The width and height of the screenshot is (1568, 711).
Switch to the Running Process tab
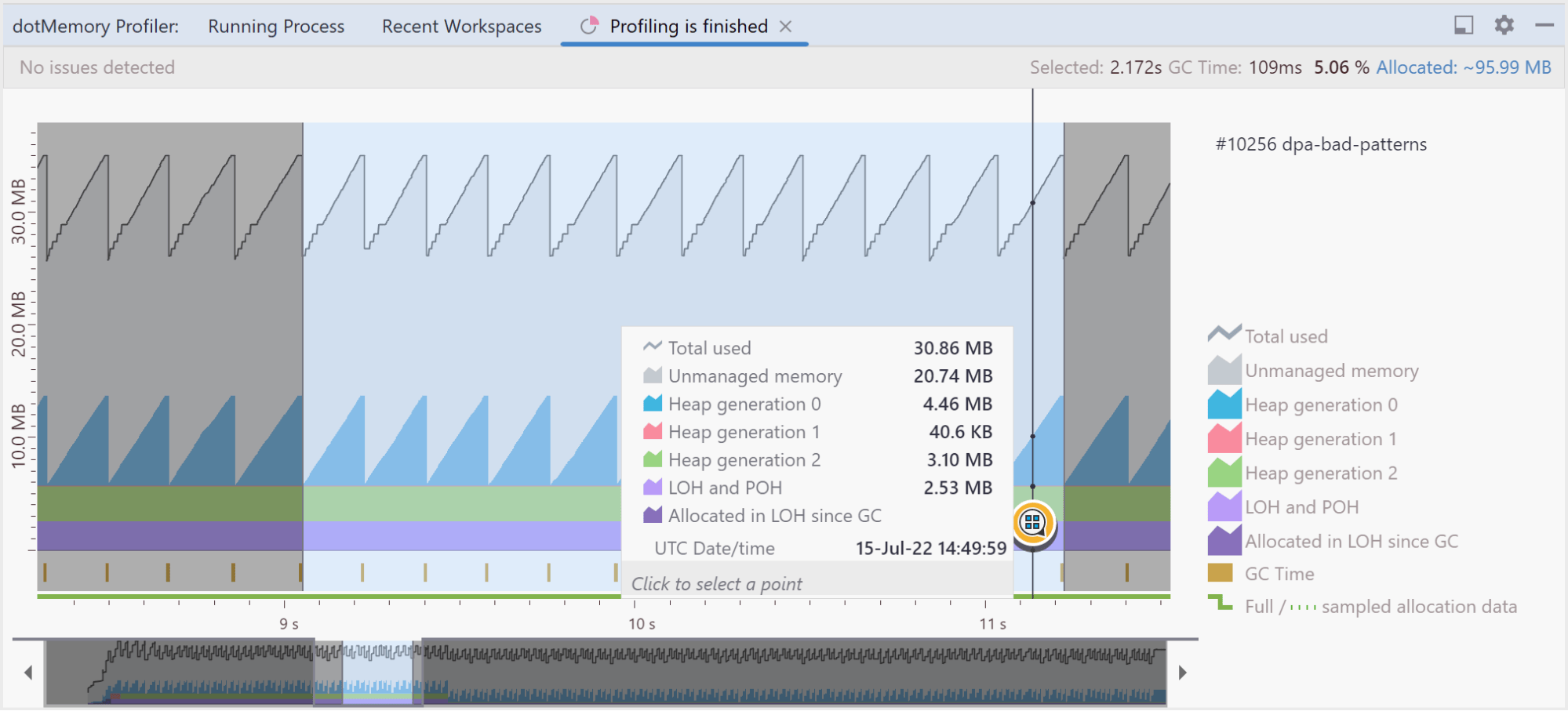[x=276, y=27]
